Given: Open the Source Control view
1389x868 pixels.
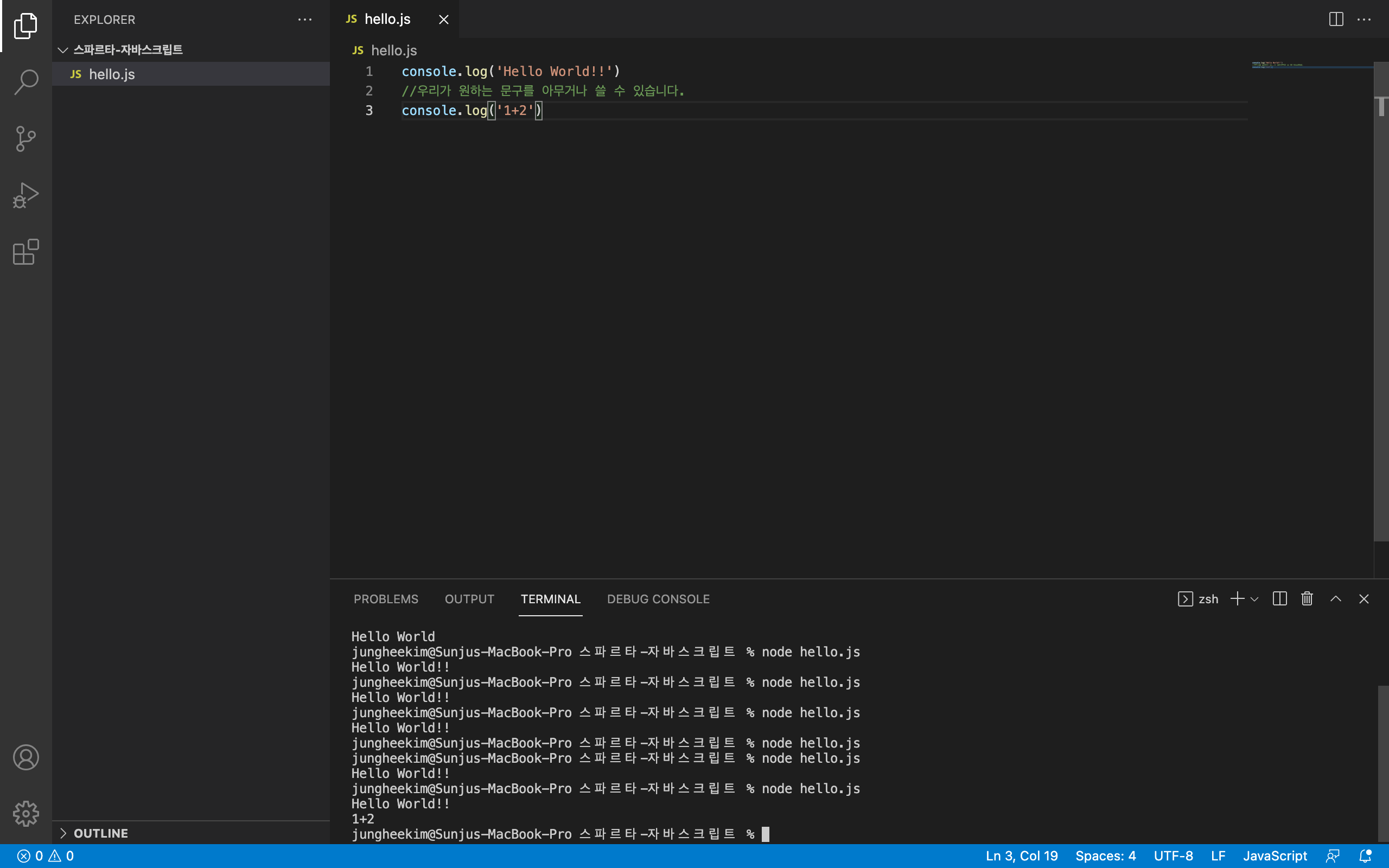Looking at the screenshot, I should pos(26,138).
